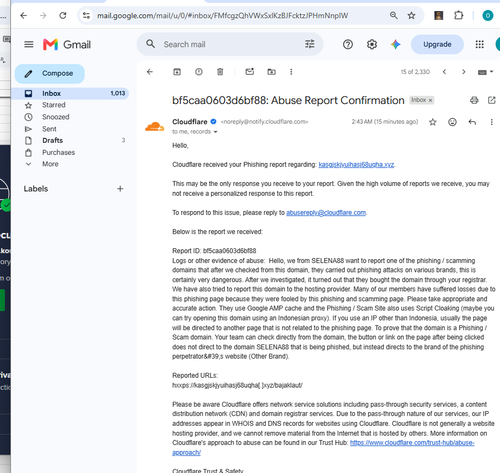Screen dimensions: 500x473
Task: Open the input tools dropdown
Action: [x=485, y=72]
